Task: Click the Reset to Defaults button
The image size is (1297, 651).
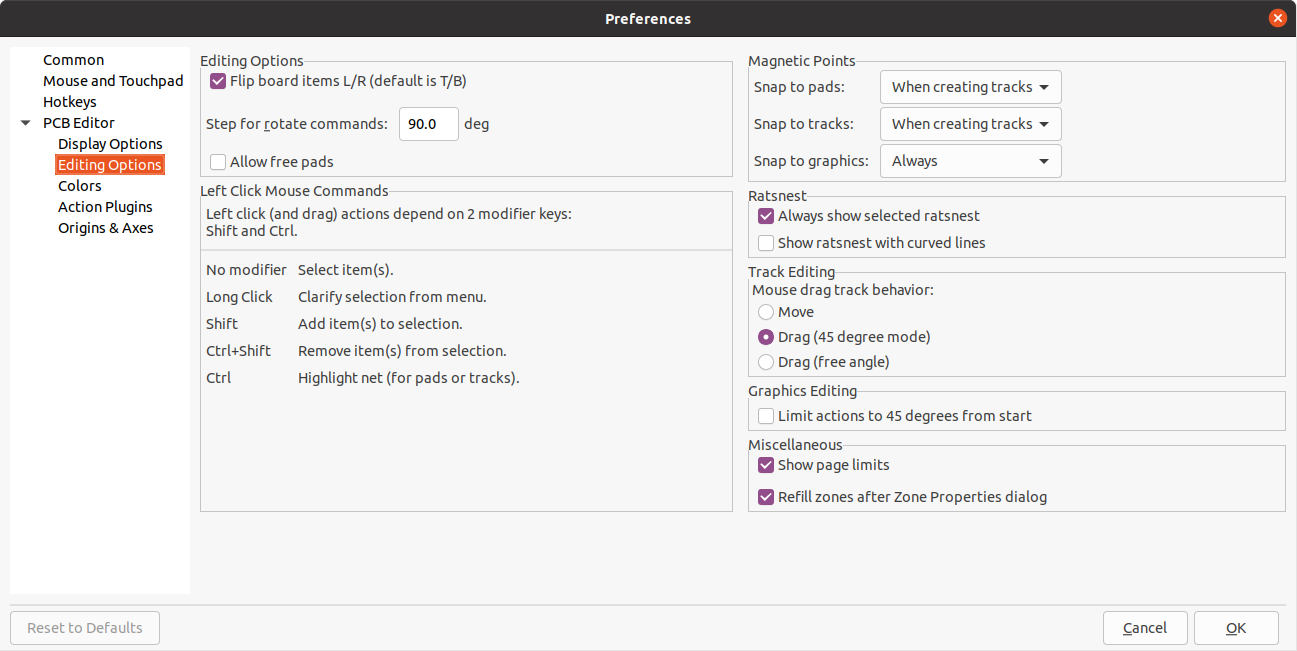Action: pyautogui.click(x=84, y=627)
